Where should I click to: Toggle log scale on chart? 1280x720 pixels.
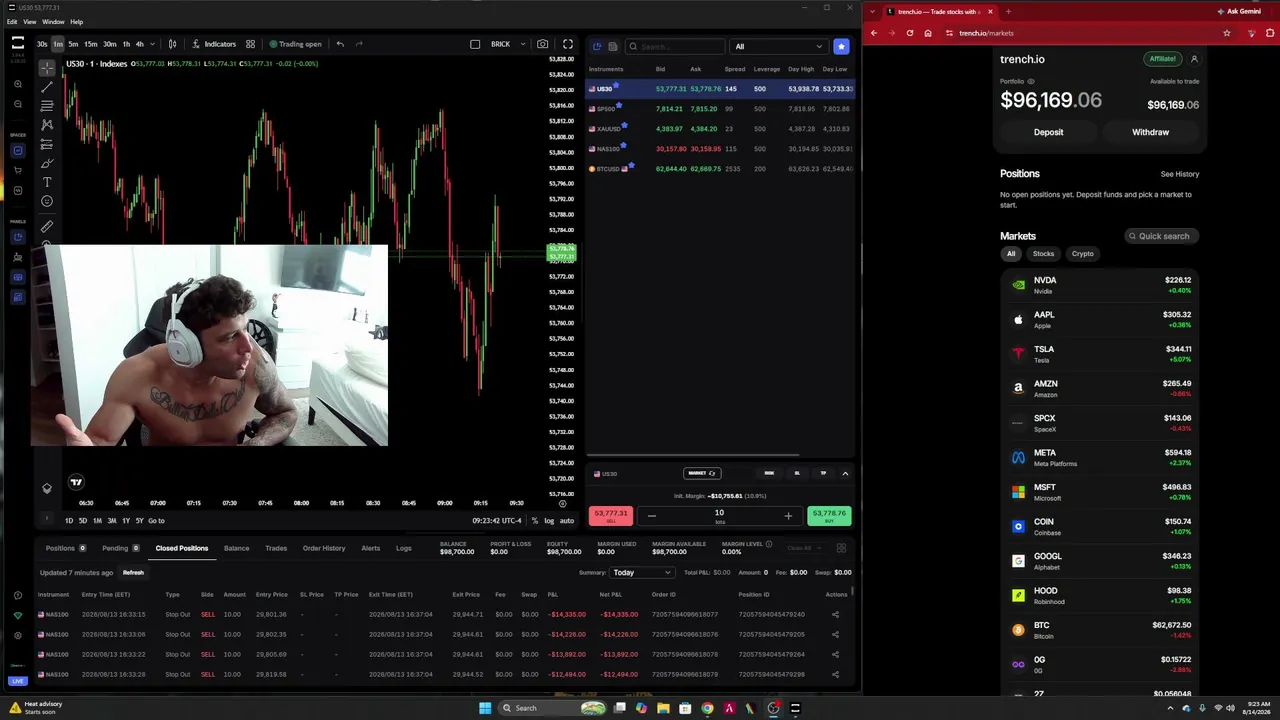(x=549, y=520)
